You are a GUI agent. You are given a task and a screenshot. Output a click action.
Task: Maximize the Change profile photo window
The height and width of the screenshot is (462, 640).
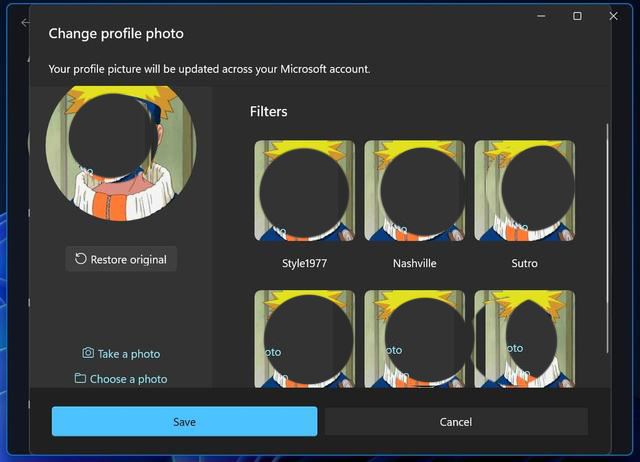(577, 16)
